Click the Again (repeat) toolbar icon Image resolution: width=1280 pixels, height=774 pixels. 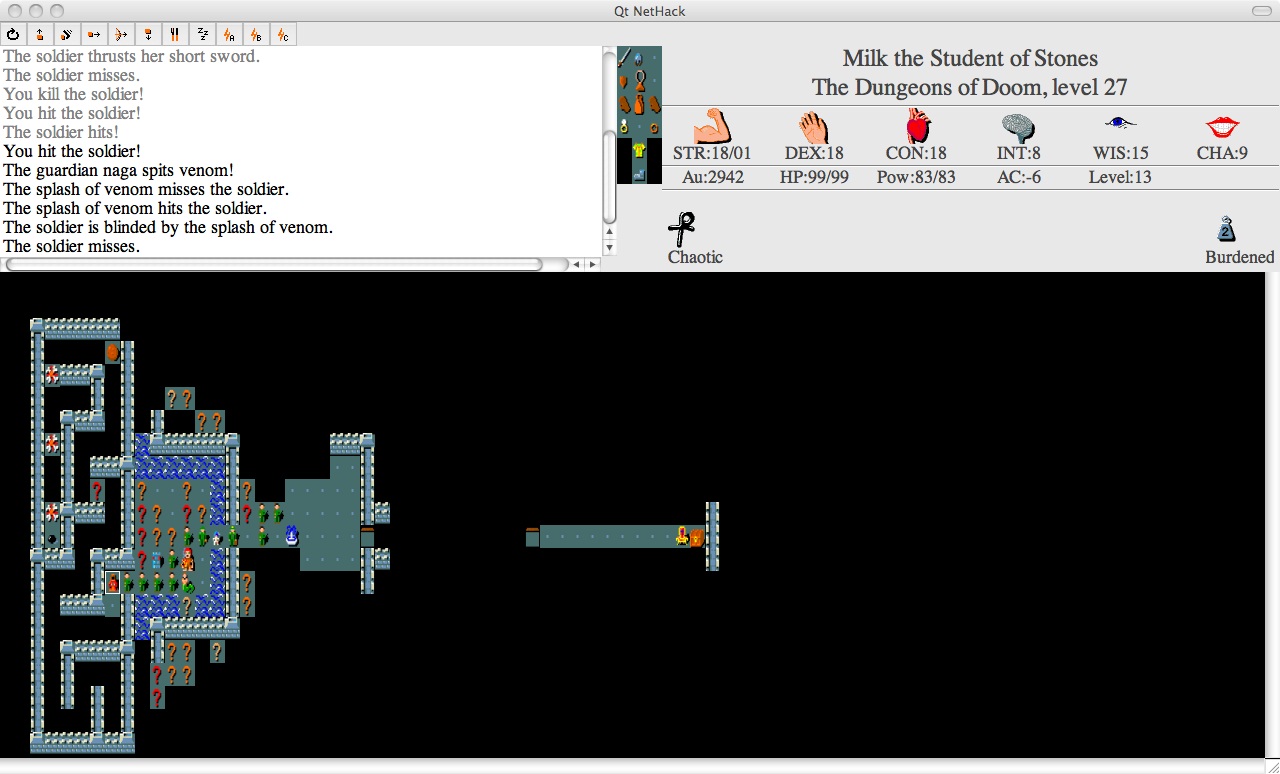tap(13, 35)
